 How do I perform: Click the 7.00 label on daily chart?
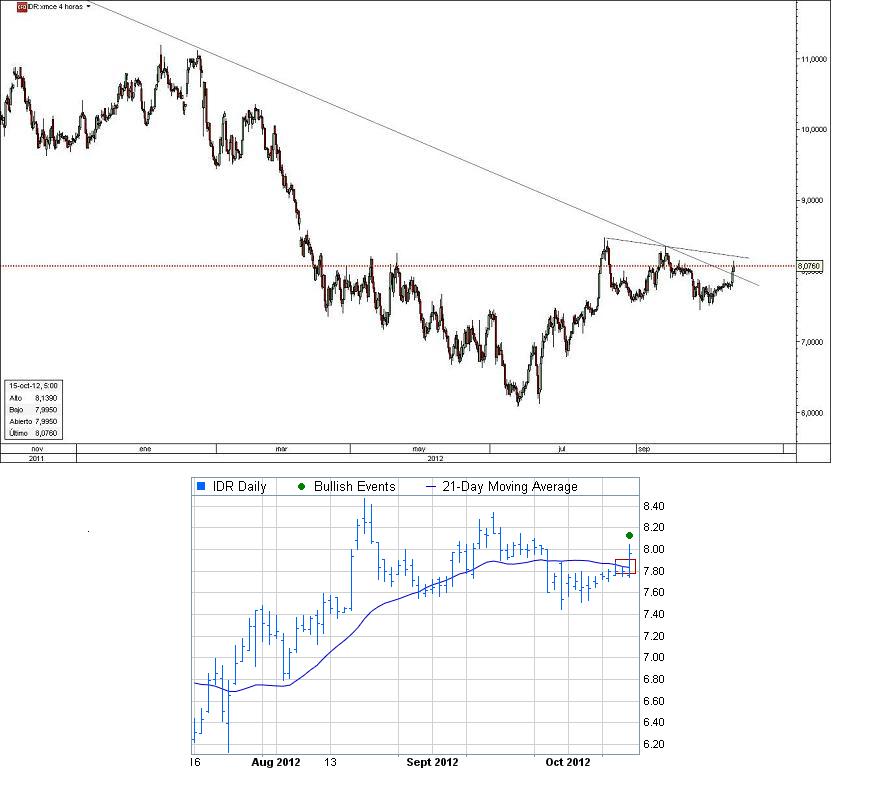click(x=653, y=657)
